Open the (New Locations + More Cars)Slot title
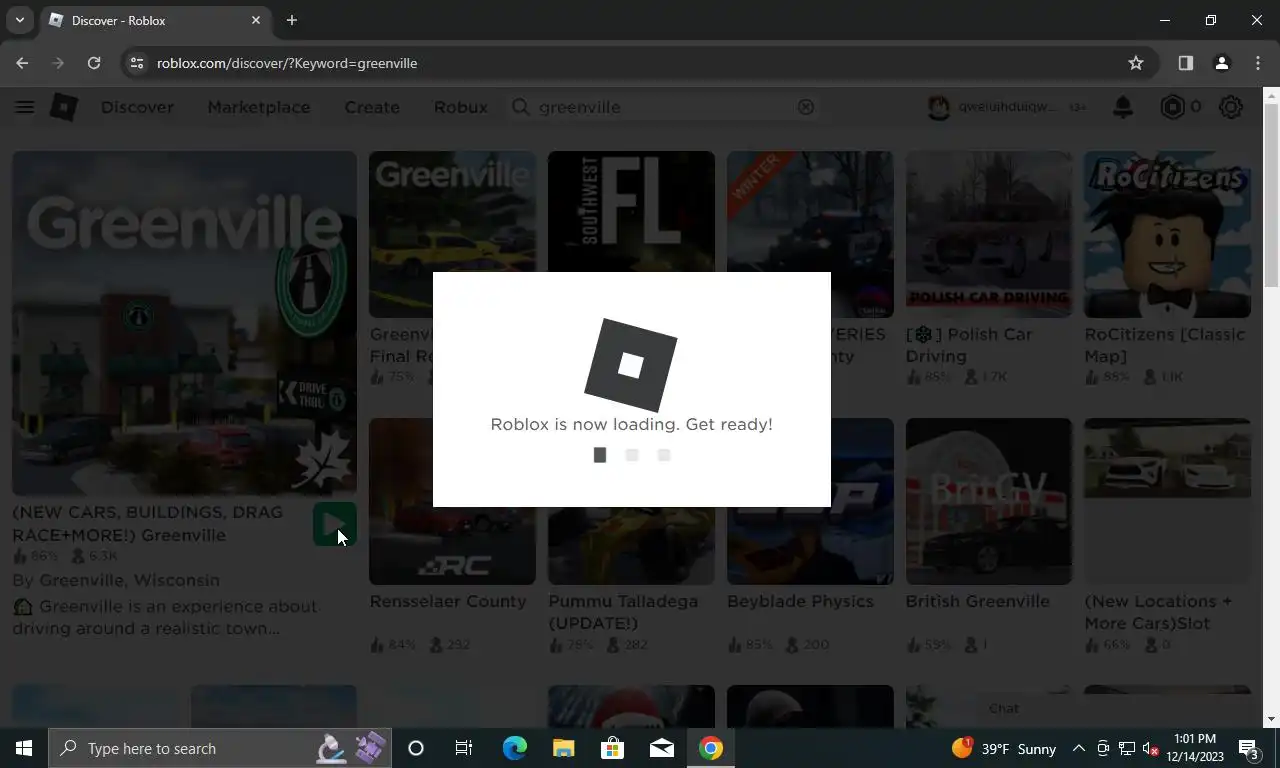 click(x=1159, y=612)
